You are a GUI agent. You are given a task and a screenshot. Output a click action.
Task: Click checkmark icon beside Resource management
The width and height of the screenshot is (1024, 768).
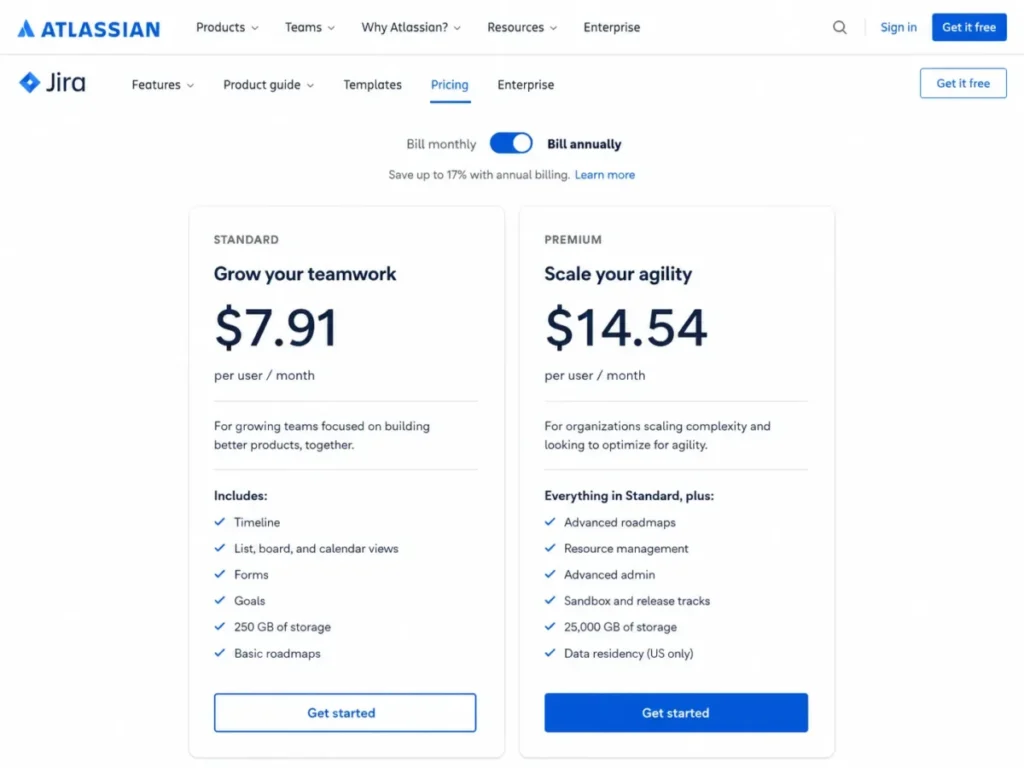point(550,548)
